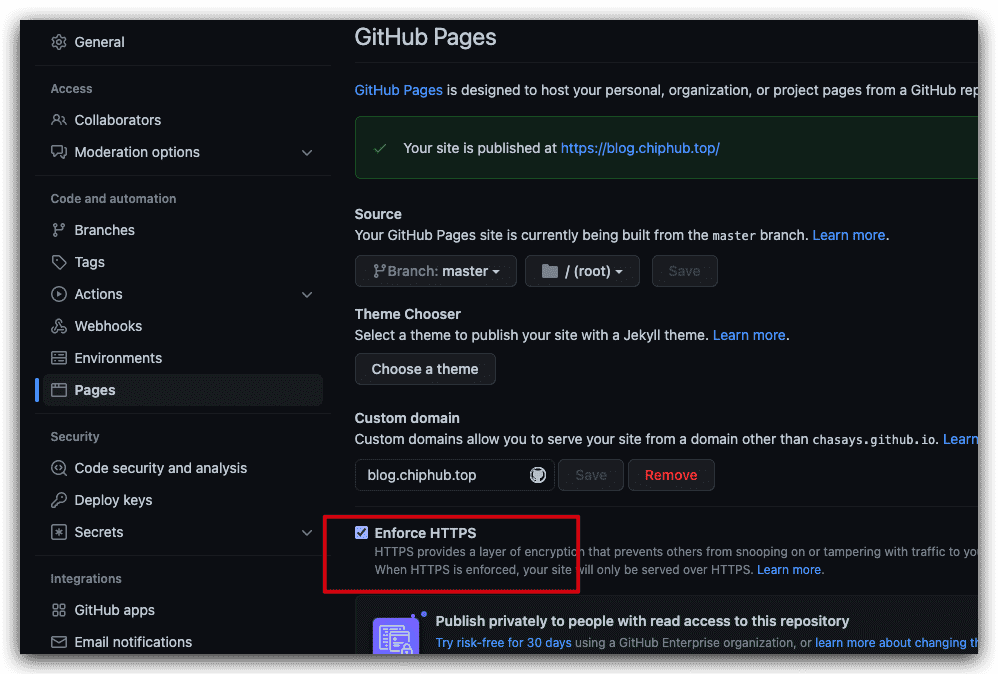Click the General gear icon
Image resolution: width=998 pixels, height=674 pixels.
[x=59, y=42]
